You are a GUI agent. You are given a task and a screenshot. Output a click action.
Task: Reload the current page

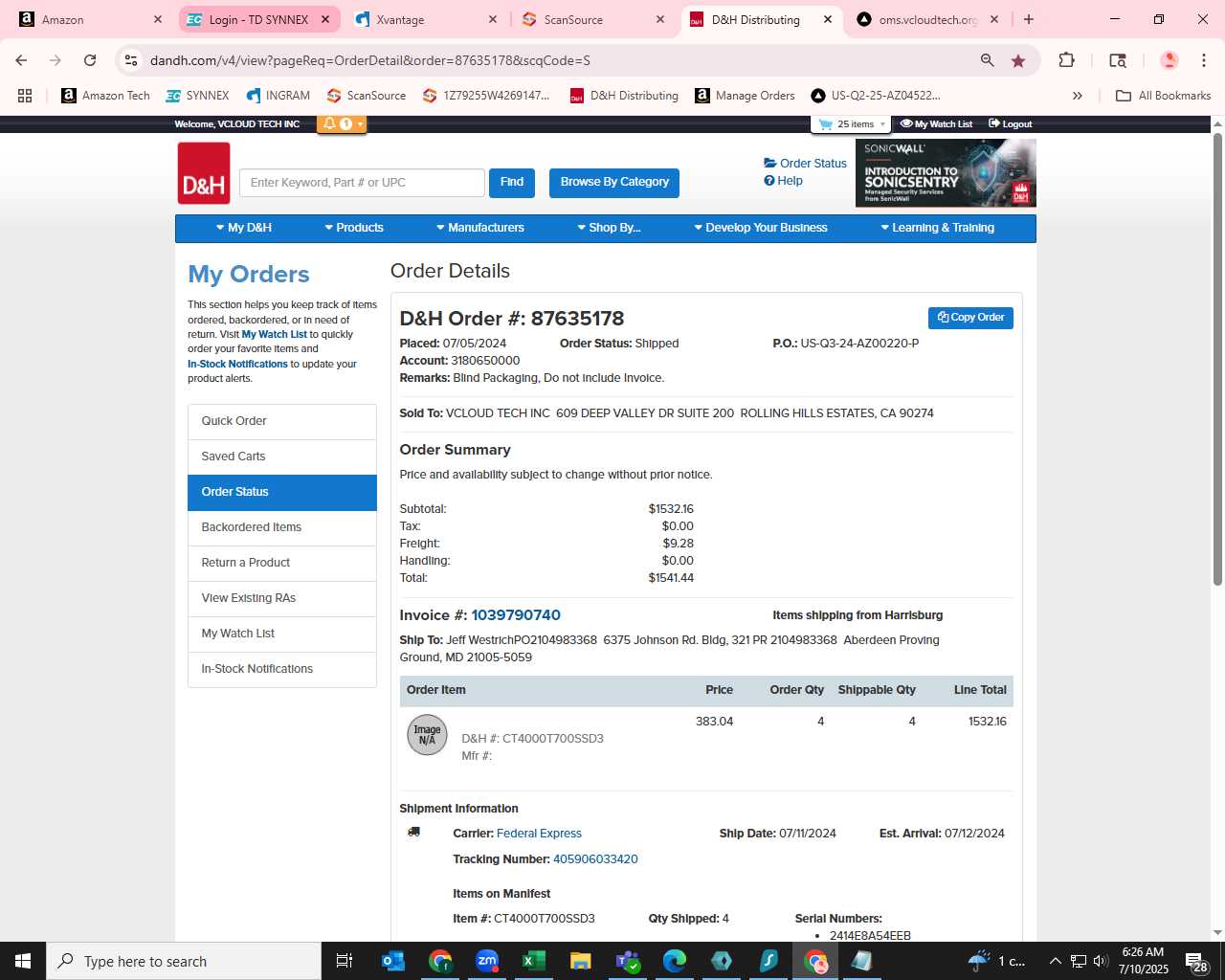click(x=90, y=60)
